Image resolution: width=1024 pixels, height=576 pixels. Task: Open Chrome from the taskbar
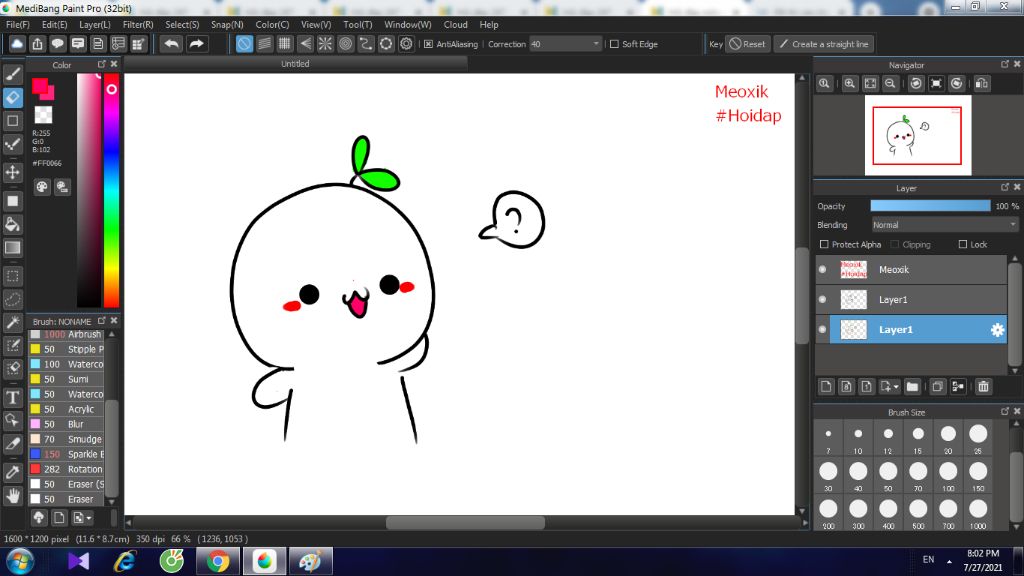(217, 561)
